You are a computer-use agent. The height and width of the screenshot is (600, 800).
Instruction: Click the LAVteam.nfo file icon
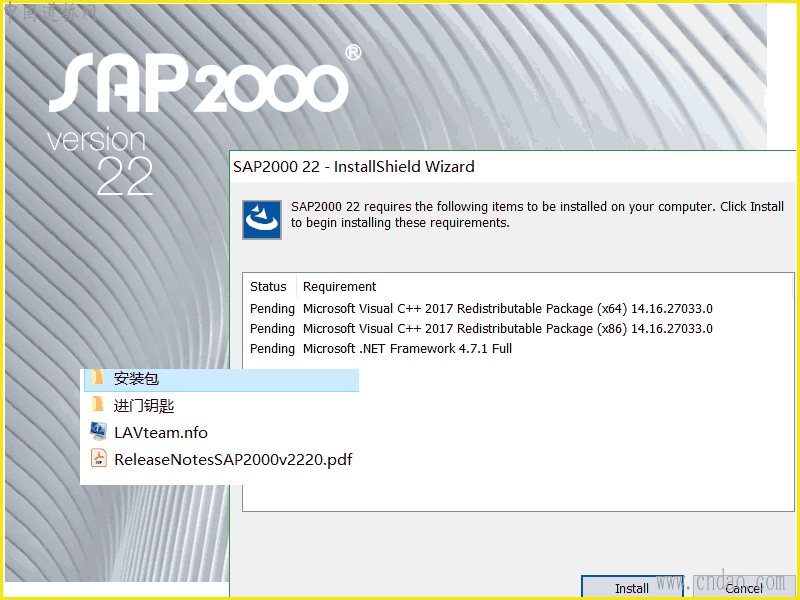[x=99, y=432]
